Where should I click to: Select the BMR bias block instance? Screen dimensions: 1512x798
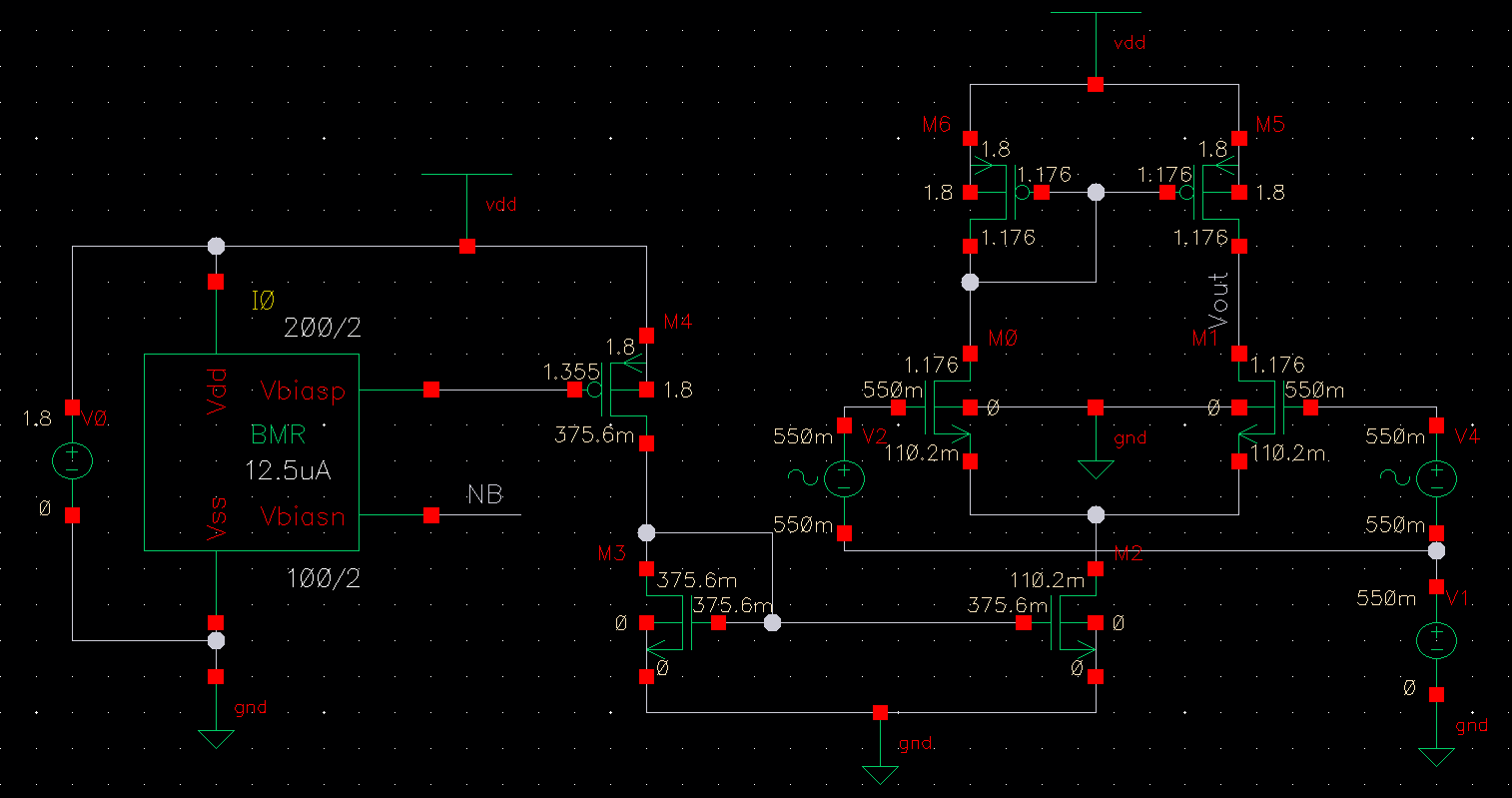tap(252, 451)
